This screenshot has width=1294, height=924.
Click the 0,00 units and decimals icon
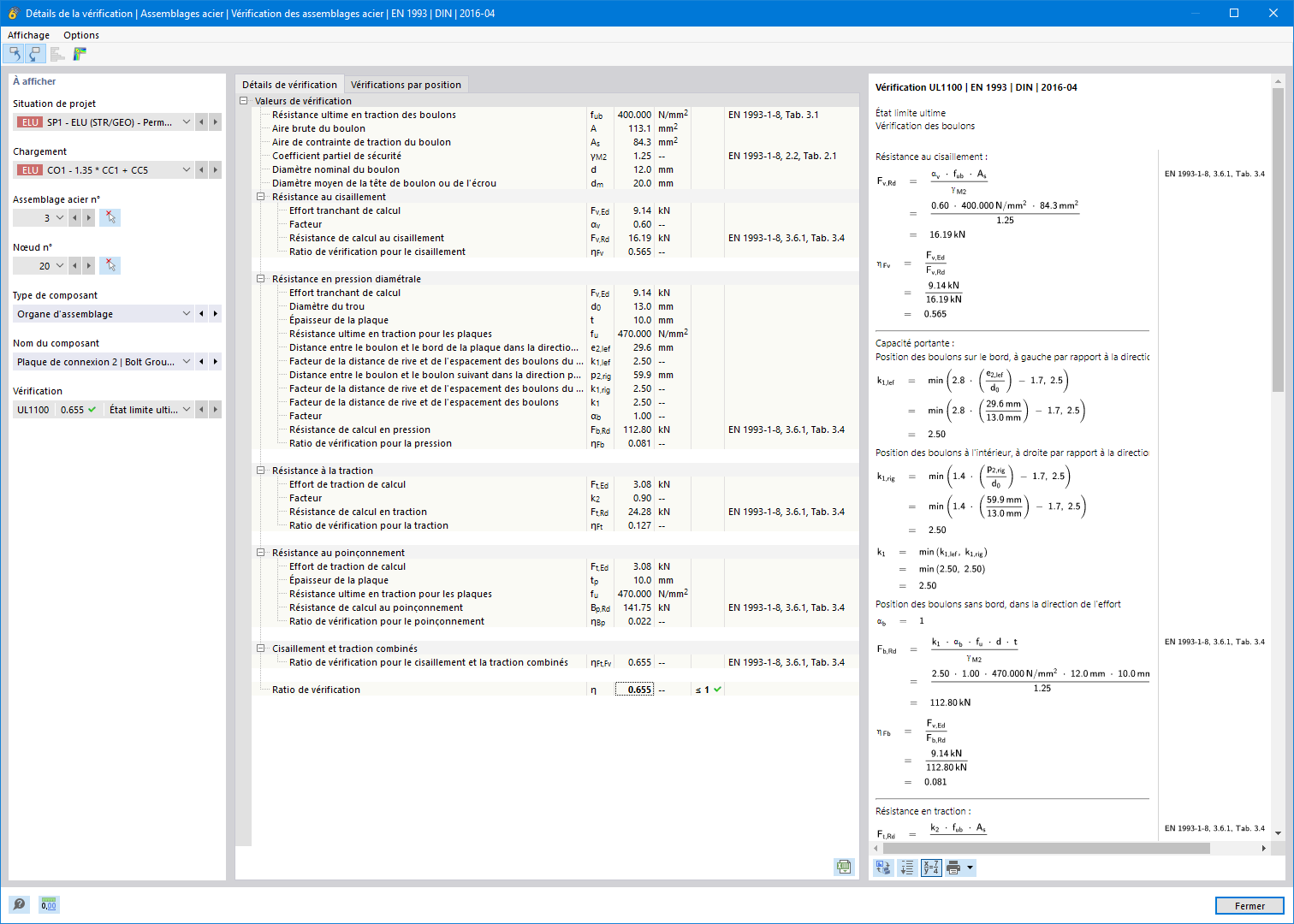(49, 904)
